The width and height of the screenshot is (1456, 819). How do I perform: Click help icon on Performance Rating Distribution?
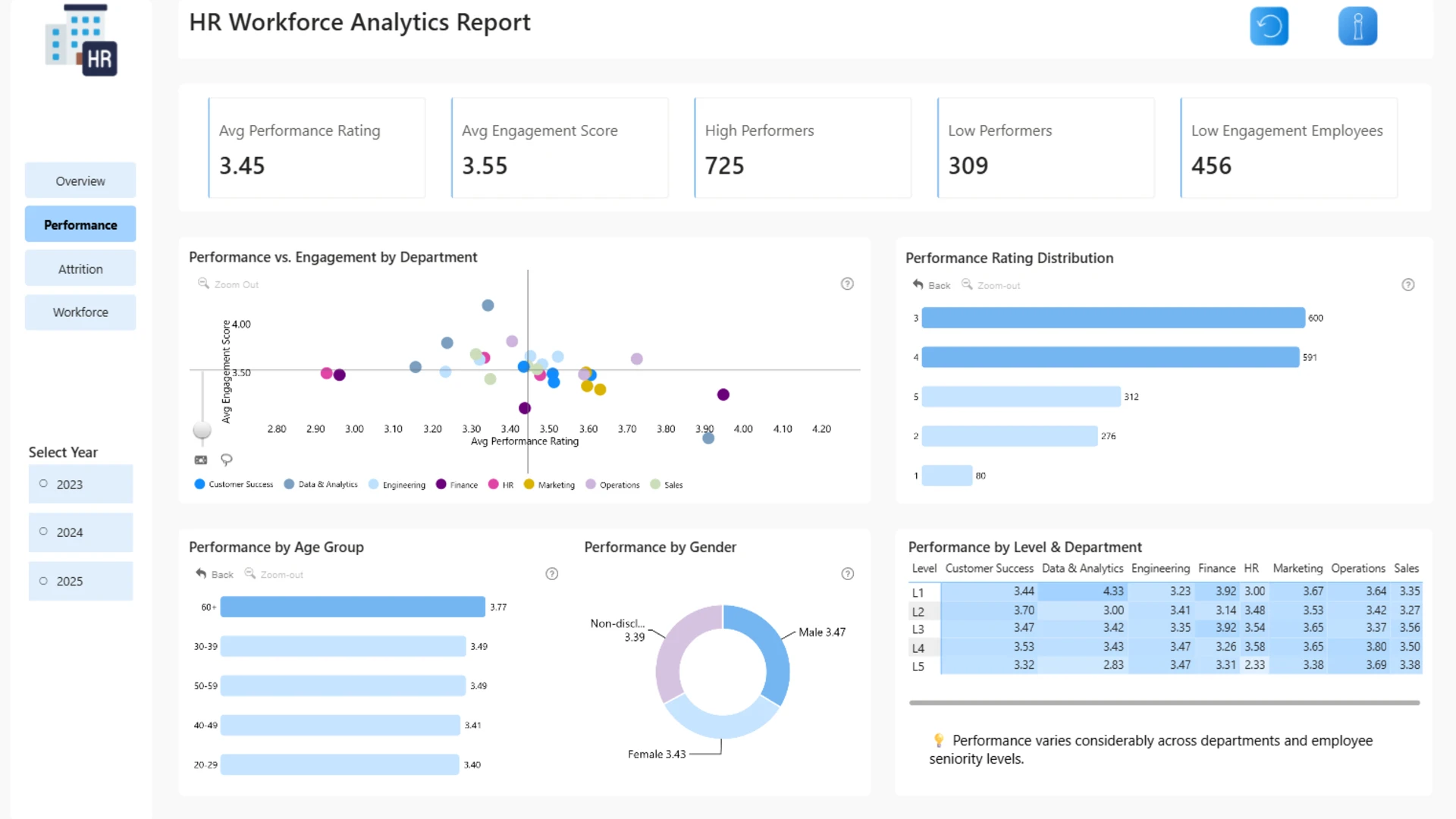coord(1407,285)
